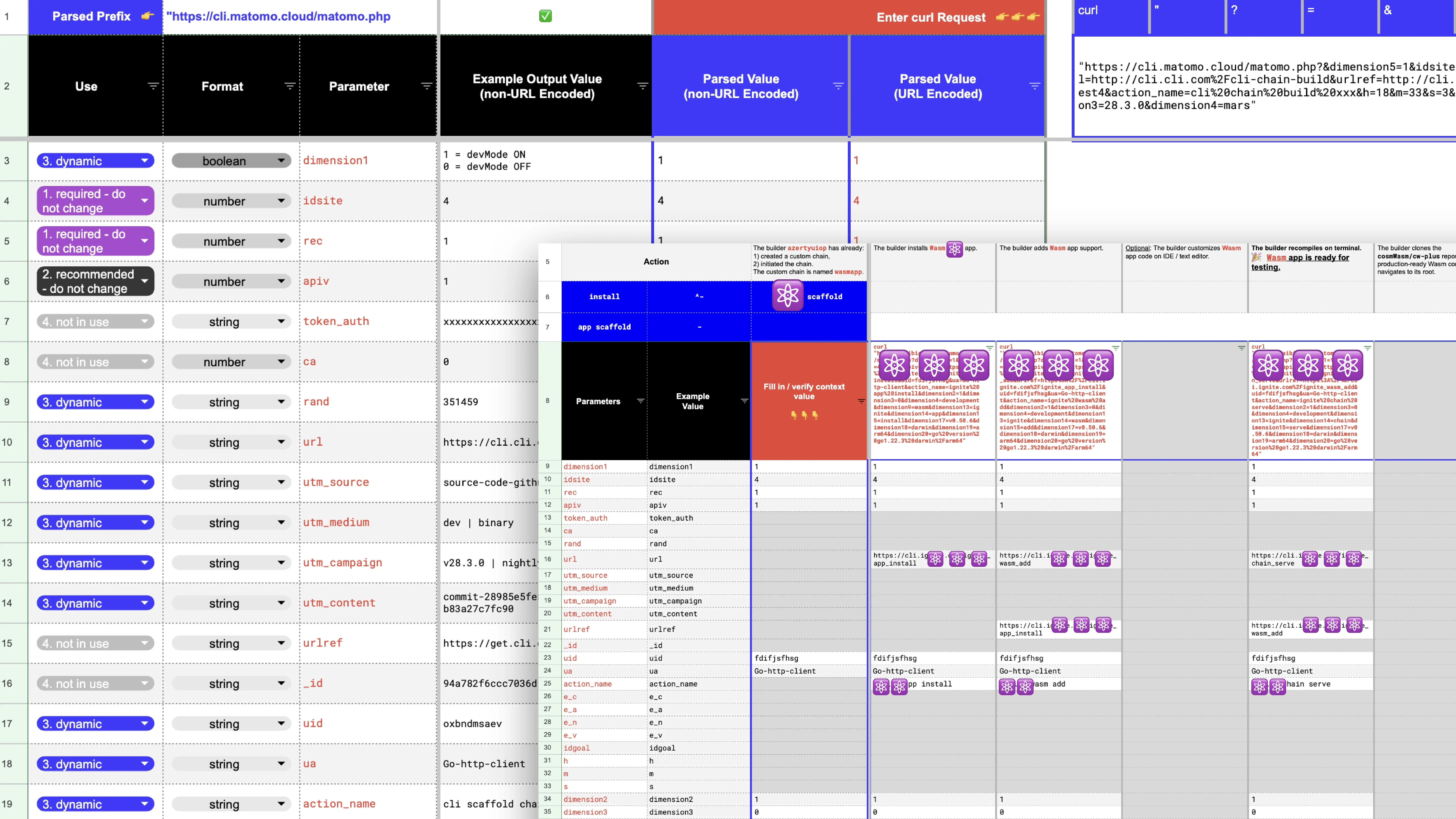Screen dimensions: 1456x819
Task: Open filter for Parsed Value (non-URL Encoded)
Action: [x=838, y=86]
